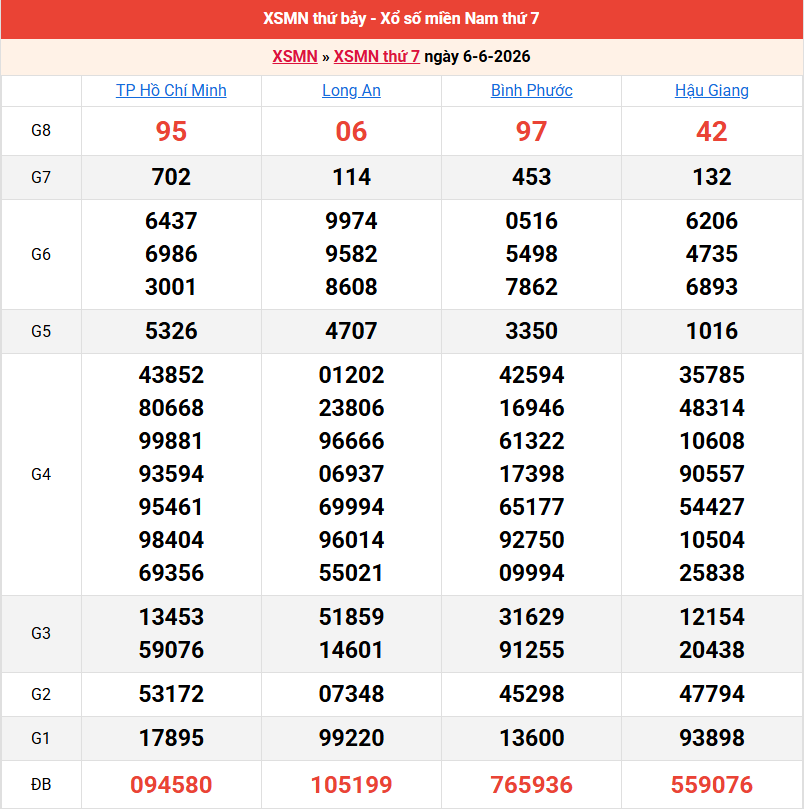The height and width of the screenshot is (809, 805).
Task: Click special prize number 765936
Action: [532, 785]
